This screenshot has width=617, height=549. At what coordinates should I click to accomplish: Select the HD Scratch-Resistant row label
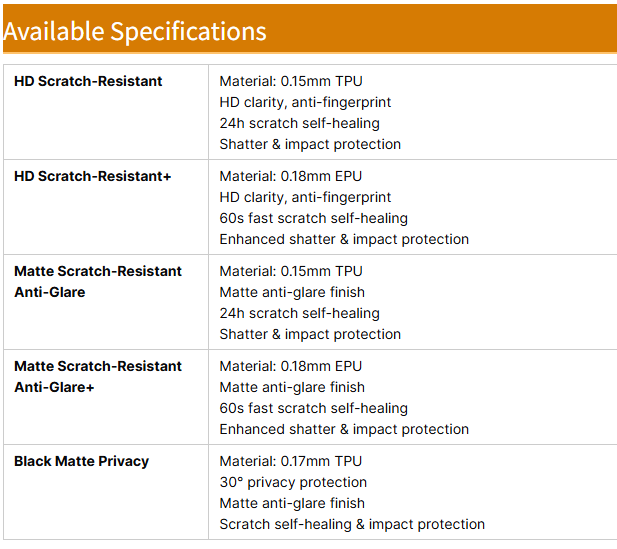88,81
